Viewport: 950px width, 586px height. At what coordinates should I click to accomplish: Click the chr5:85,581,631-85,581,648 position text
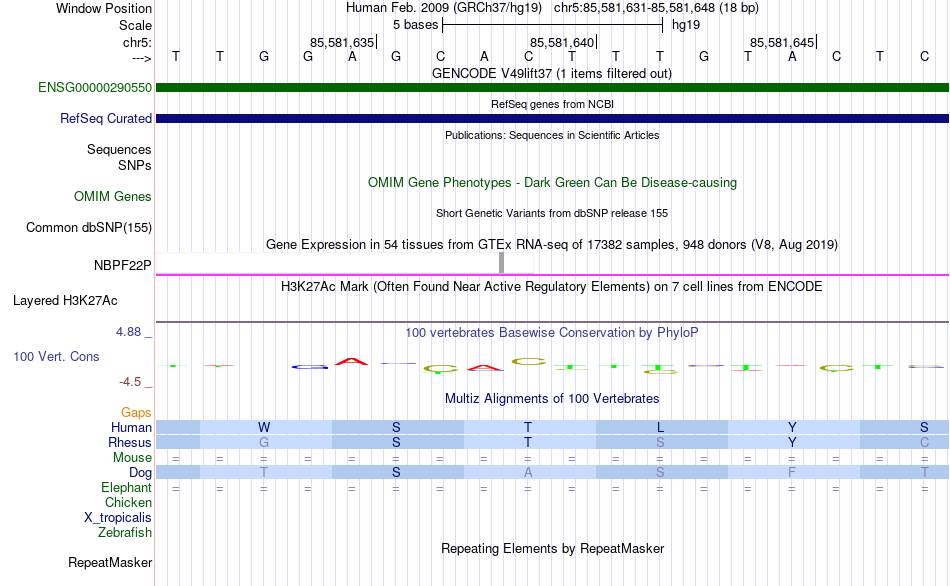point(656,8)
